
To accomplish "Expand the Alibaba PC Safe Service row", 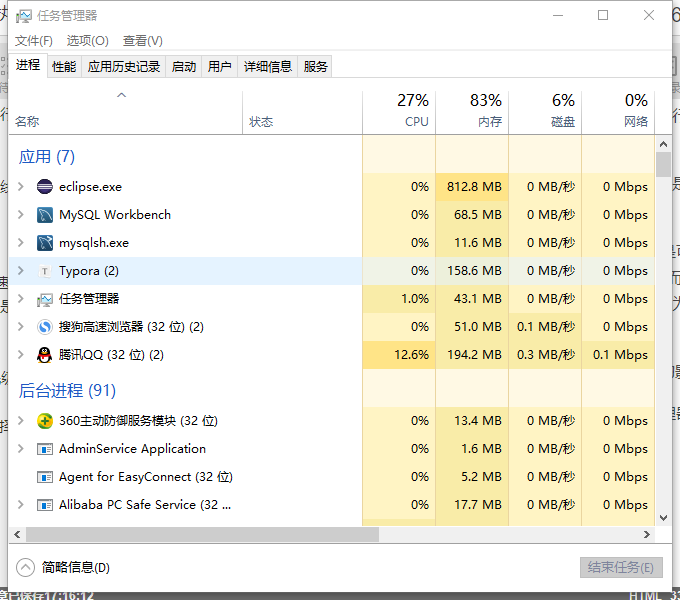I will pos(20,505).
